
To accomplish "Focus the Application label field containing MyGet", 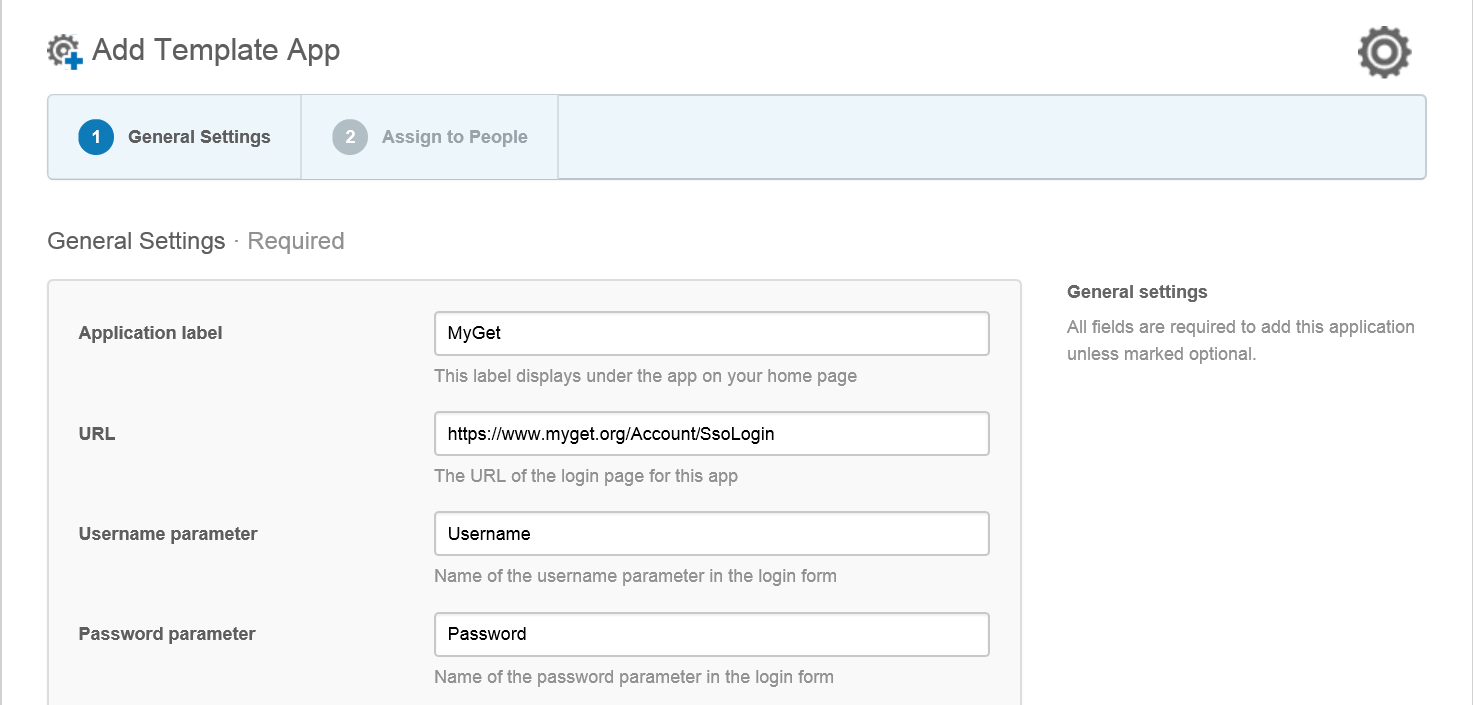I will tap(712, 333).
